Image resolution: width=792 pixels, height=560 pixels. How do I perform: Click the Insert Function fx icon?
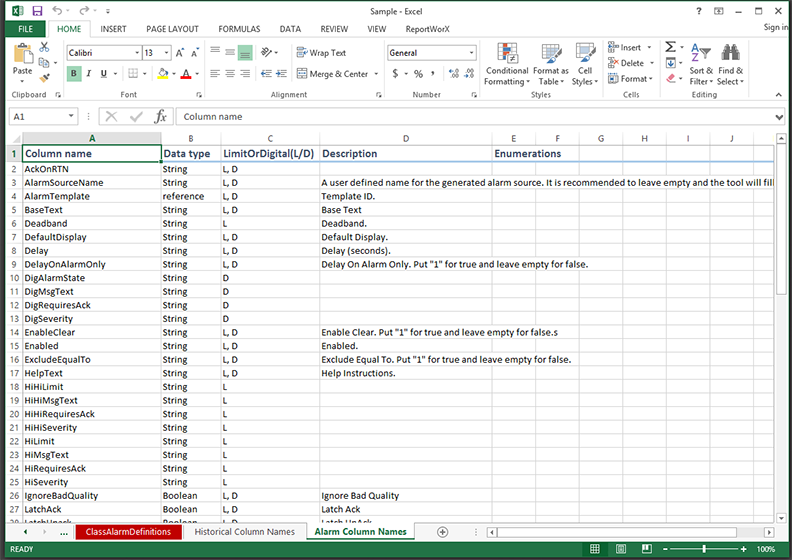[160, 117]
